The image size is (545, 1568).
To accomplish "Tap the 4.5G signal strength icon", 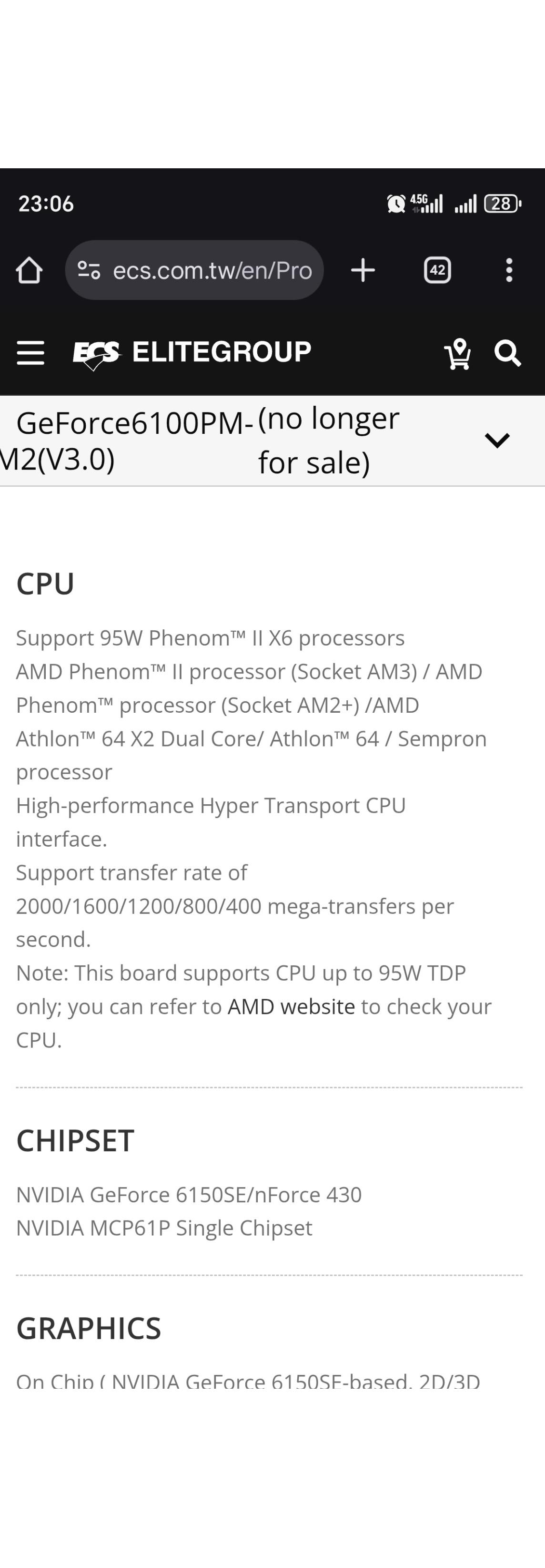I will point(426,203).
